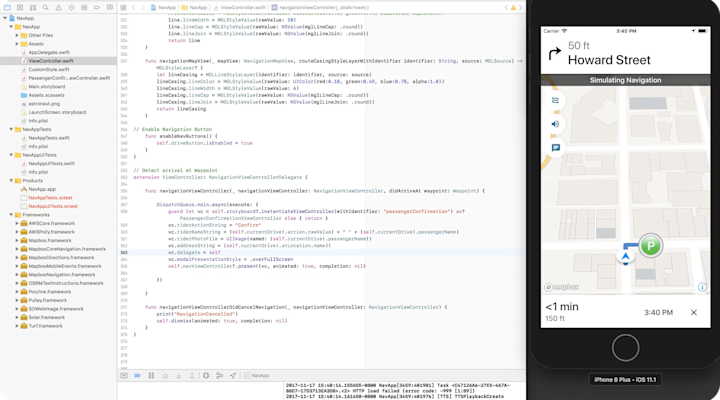Select astronaut.png
This screenshot has height=400, width=720.
click(44, 103)
